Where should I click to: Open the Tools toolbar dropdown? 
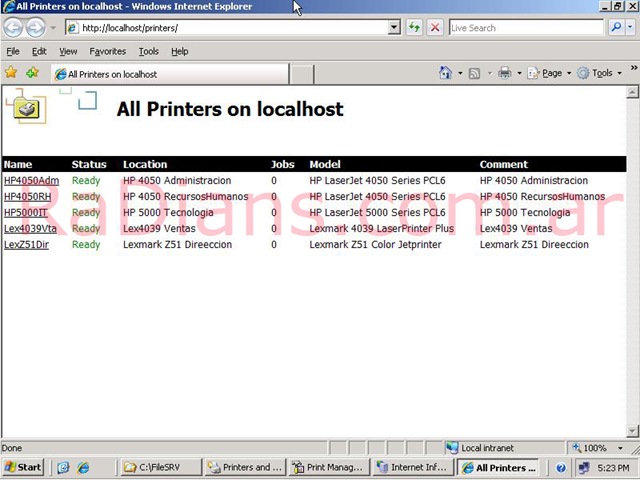pos(602,73)
